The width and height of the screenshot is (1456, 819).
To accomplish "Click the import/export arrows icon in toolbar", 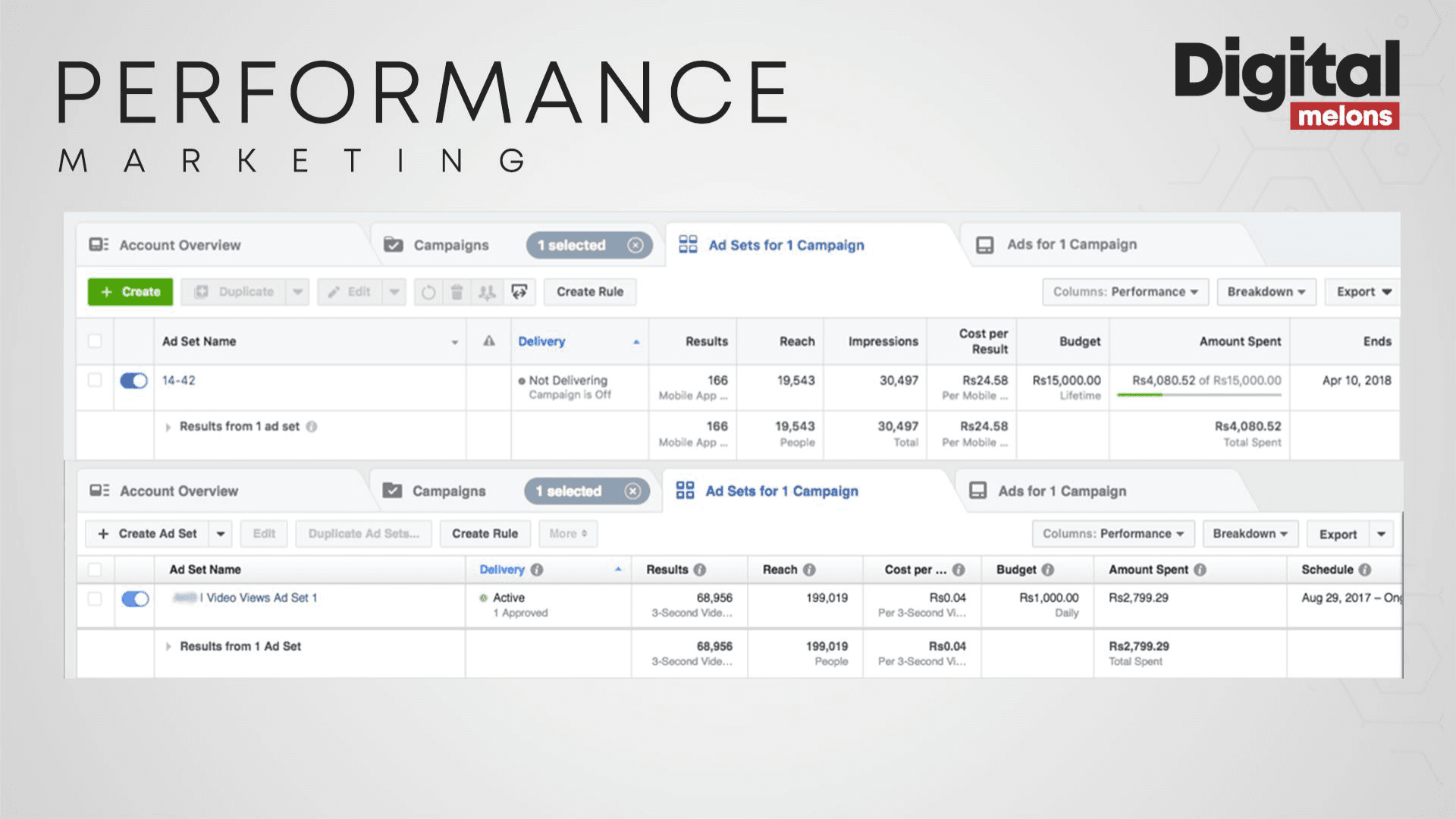I will pyautogui.click(x=519, y=292).
